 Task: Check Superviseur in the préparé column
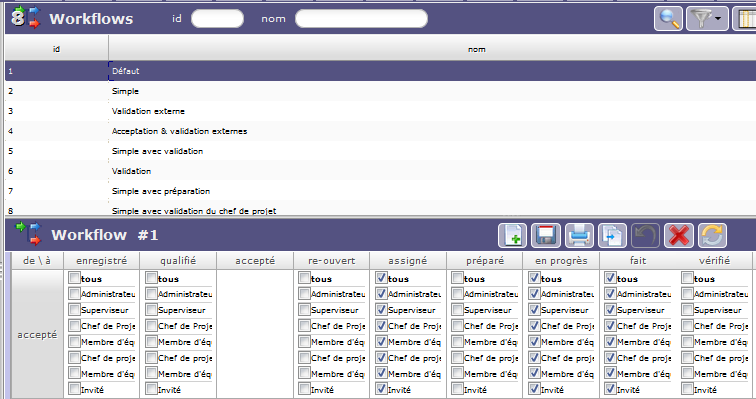pyautogui.click(x=458, y=309)
